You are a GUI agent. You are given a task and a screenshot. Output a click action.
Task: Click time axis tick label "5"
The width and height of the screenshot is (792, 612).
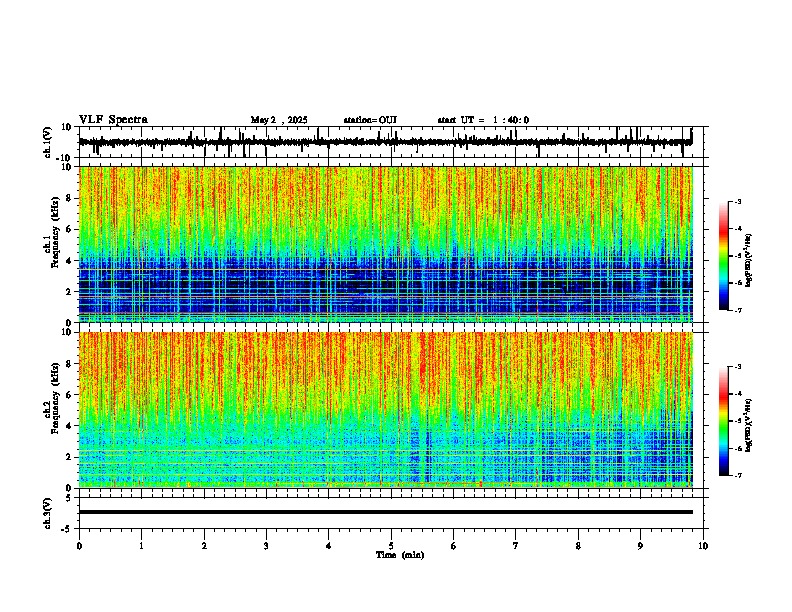click(x=391, y=546)
